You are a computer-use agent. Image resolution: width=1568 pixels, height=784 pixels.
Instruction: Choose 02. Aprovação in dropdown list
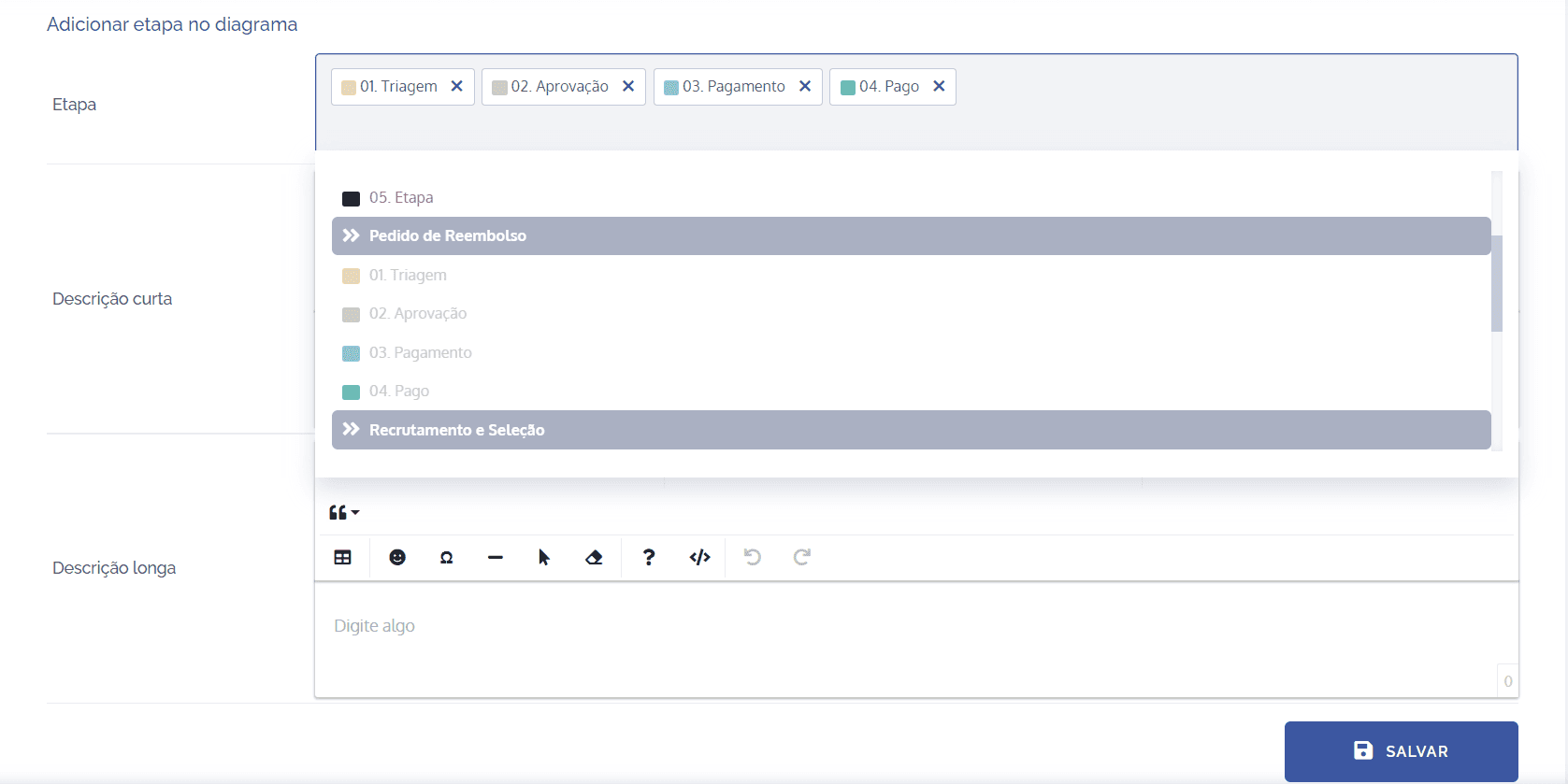[x=911, y=313]
